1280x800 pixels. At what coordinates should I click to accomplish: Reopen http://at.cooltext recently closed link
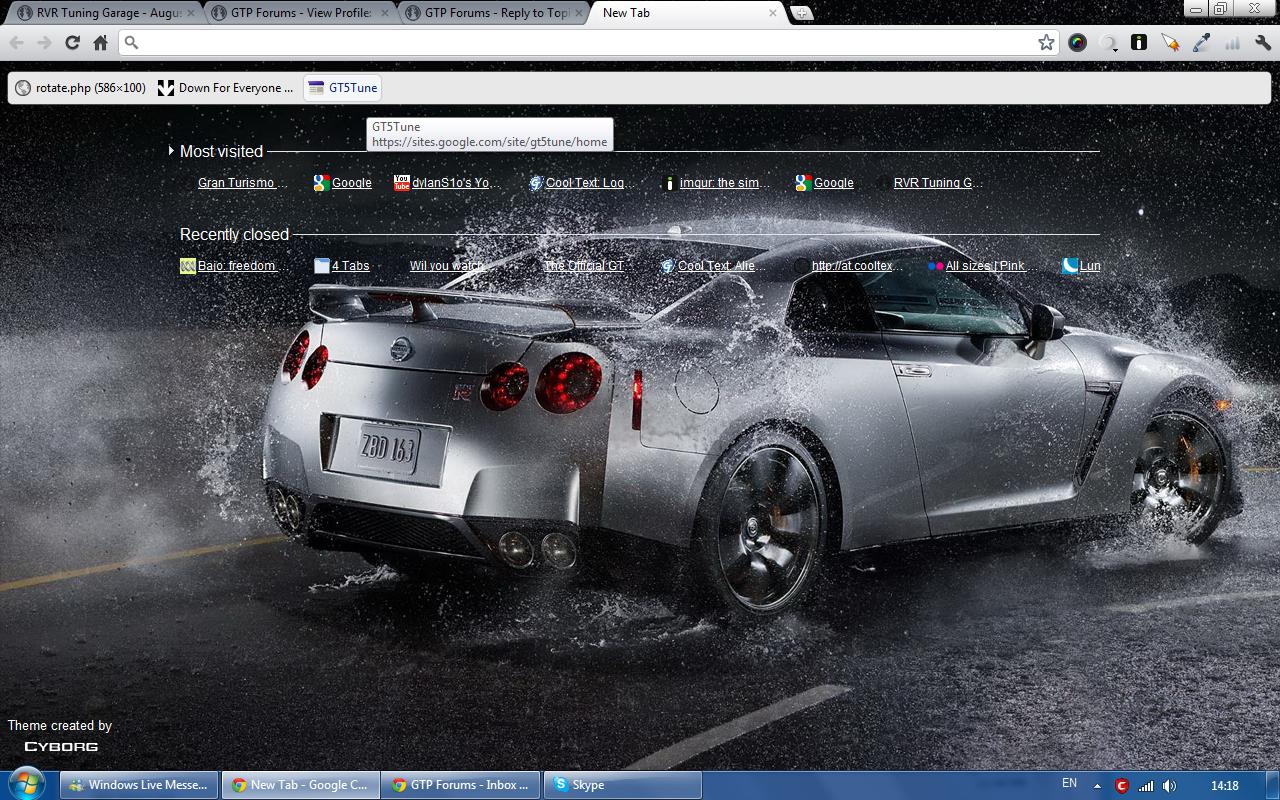[849, 266]
